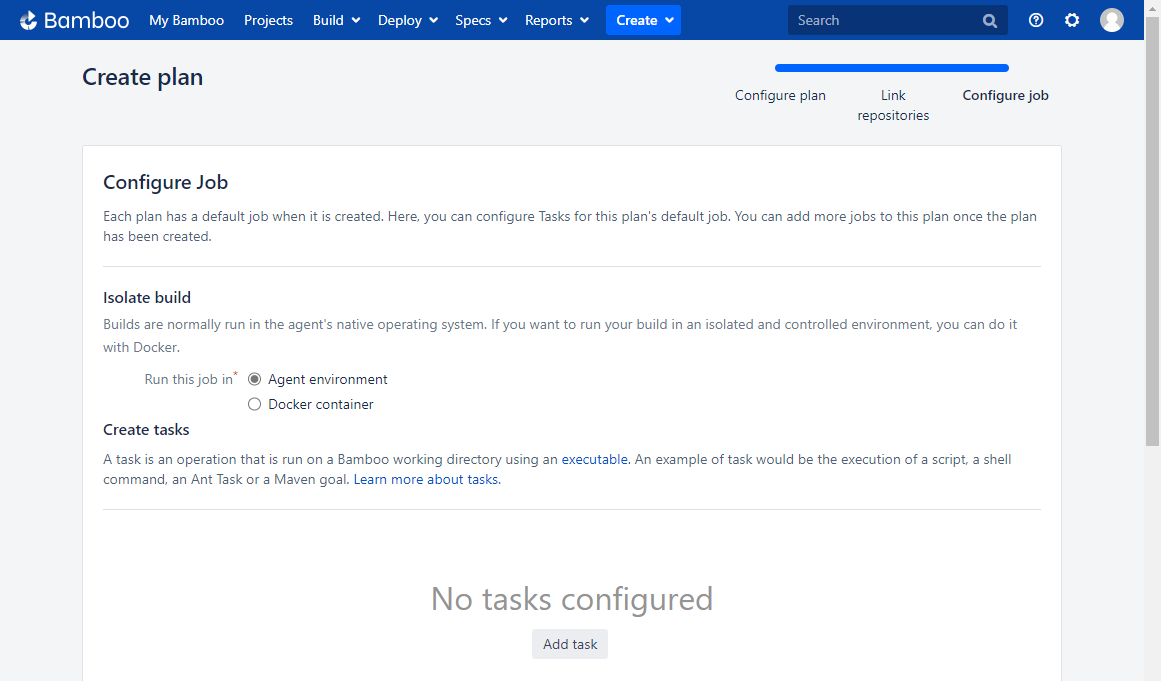Click the Configure plan step
1161x681 pixels.
[780, 95]
